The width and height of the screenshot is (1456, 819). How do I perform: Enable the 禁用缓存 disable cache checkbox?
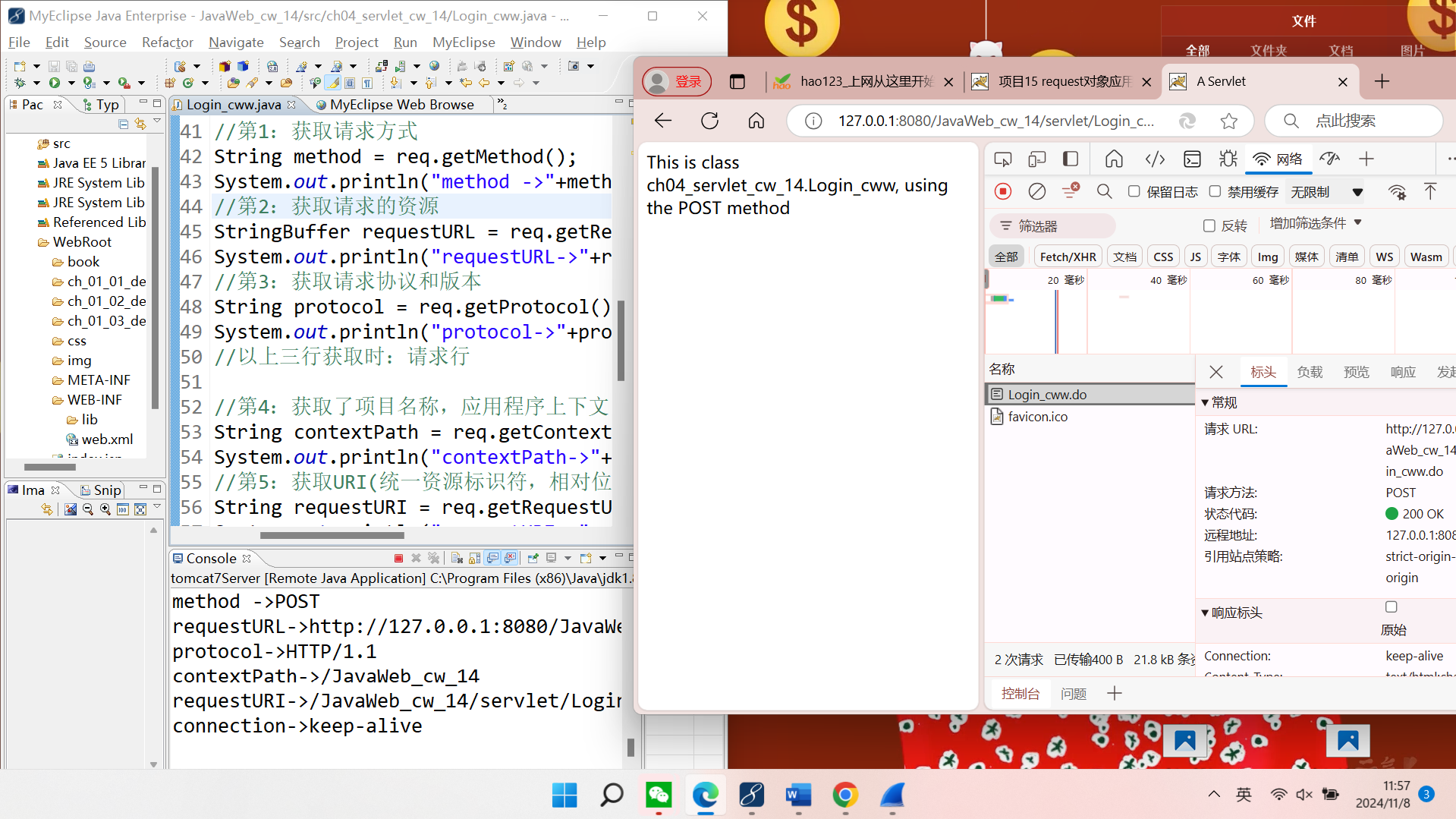coord(1215,191)
